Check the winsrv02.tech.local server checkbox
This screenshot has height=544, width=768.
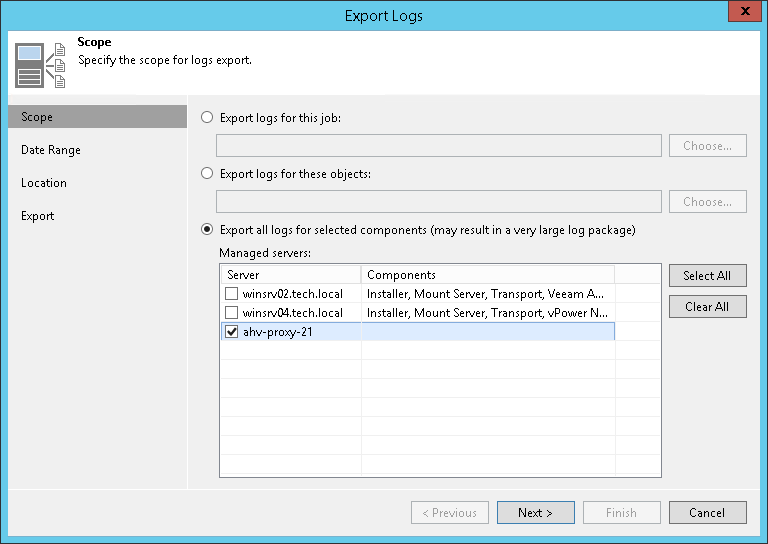(231, 294)
